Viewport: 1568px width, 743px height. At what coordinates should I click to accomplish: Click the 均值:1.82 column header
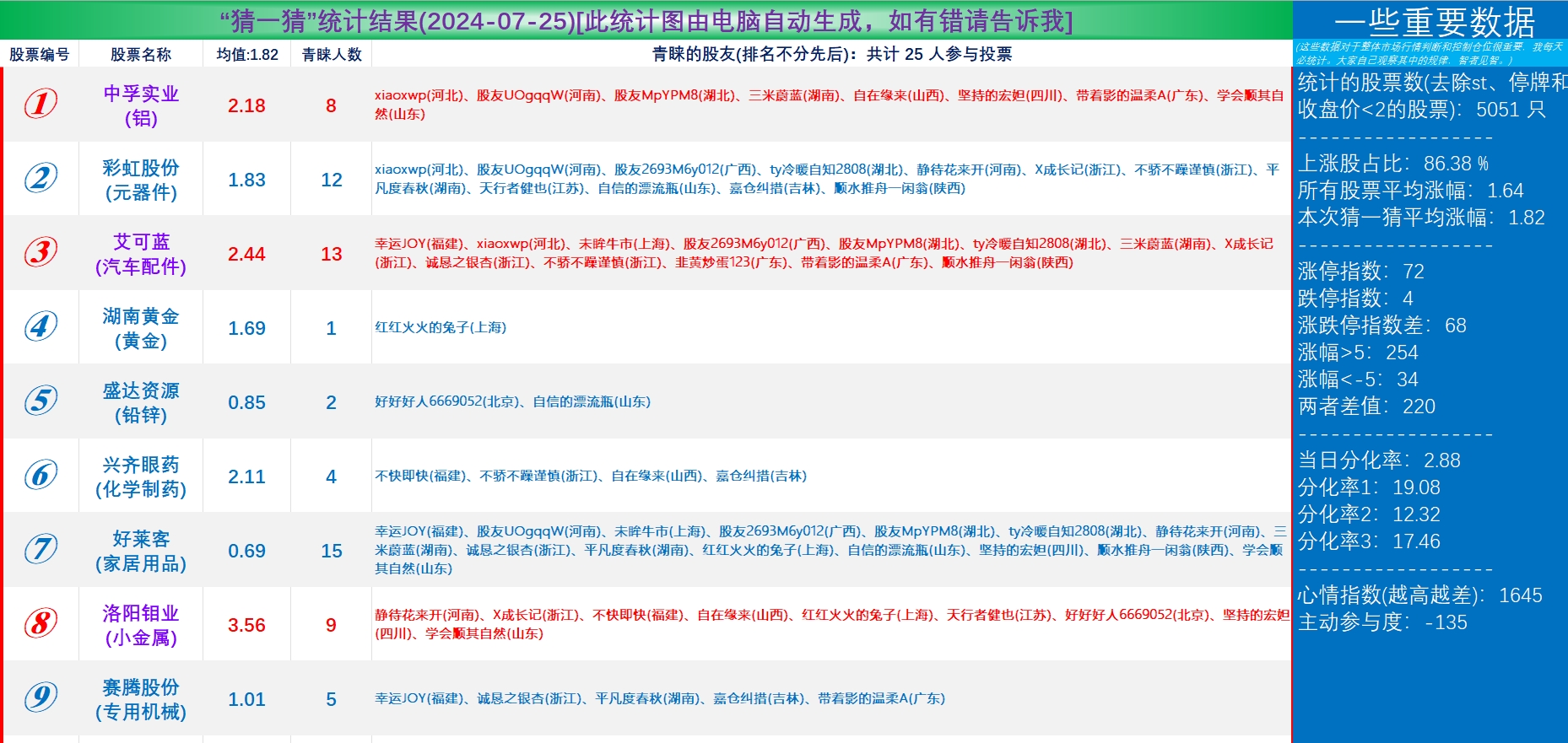coord(247,54)
